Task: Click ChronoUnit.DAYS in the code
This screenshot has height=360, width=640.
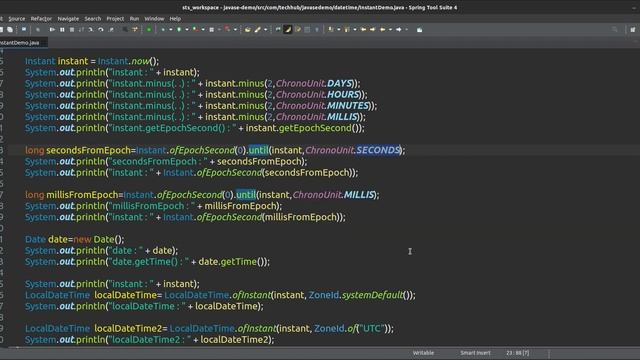Action: click(314, 83)
